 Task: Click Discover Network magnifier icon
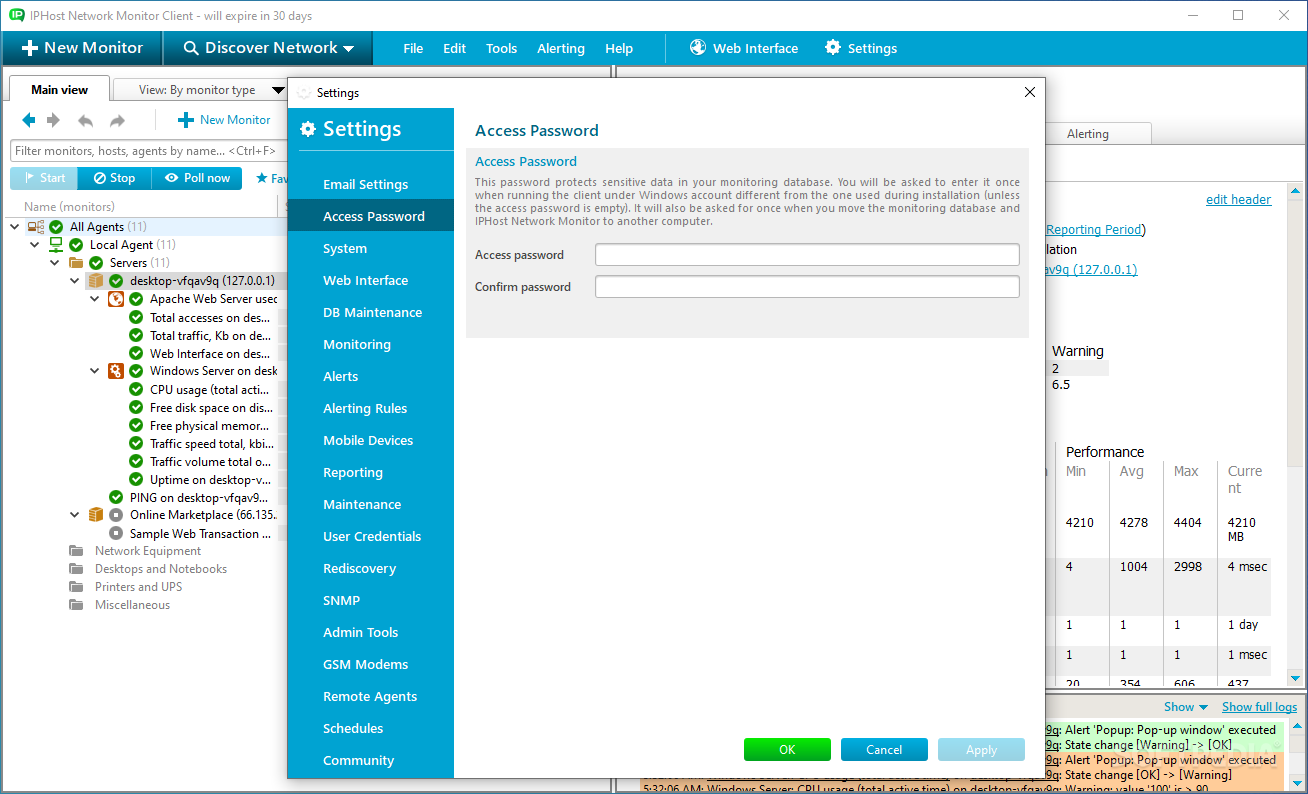click(x=189, y=48)
